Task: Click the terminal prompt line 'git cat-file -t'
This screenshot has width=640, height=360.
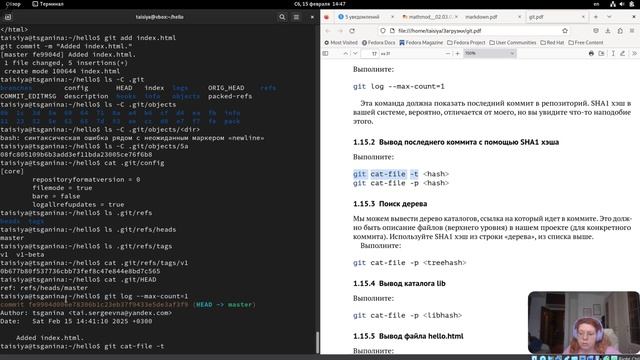Action: 82,346
